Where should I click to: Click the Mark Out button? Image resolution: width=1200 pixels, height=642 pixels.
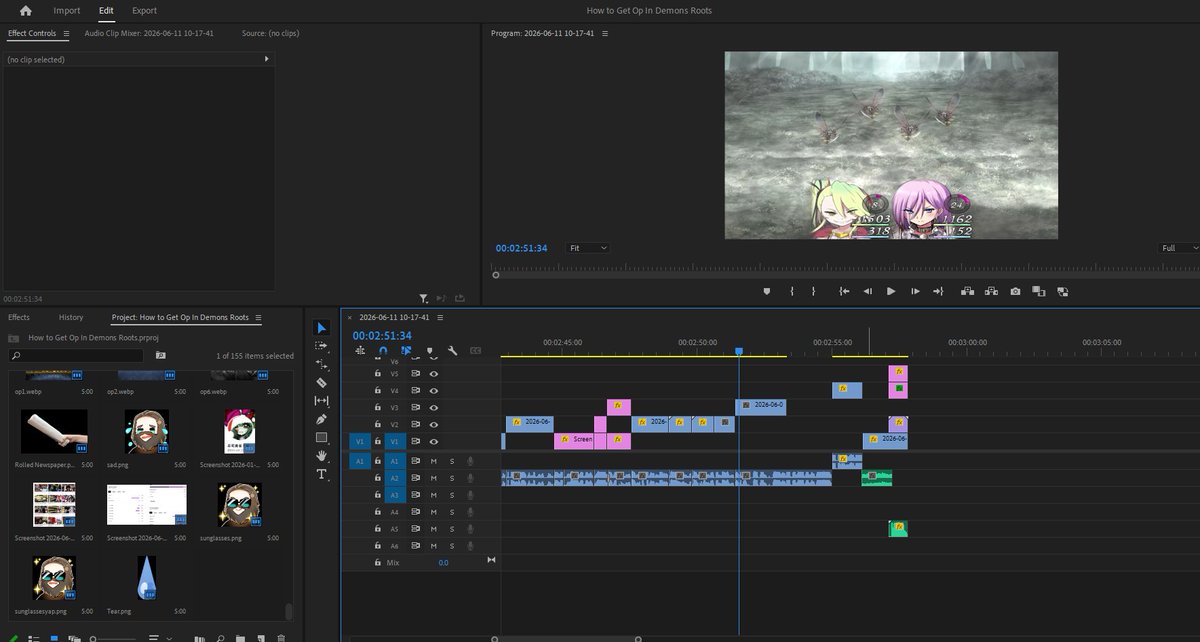[813, 291]
